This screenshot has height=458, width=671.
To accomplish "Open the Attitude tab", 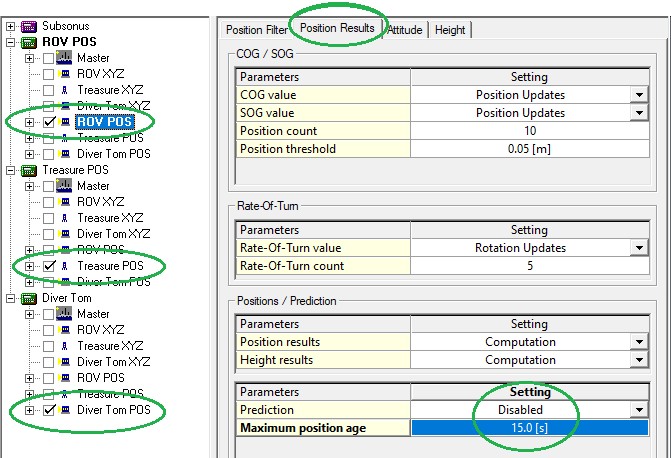I will tap(405, 30).
